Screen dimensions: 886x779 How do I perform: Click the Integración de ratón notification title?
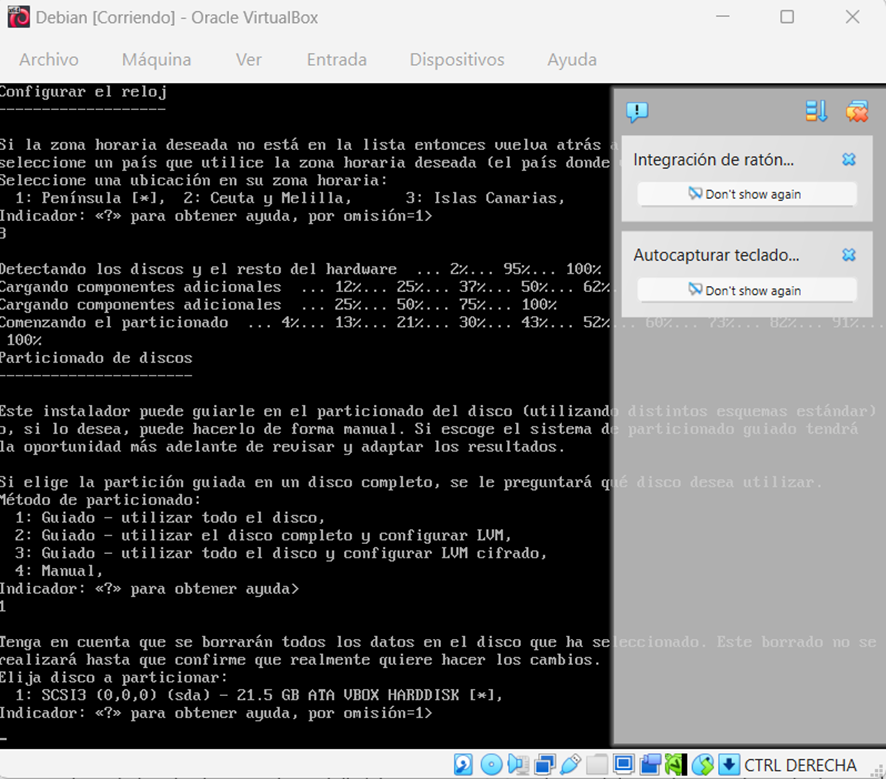[x=713, y=160]
